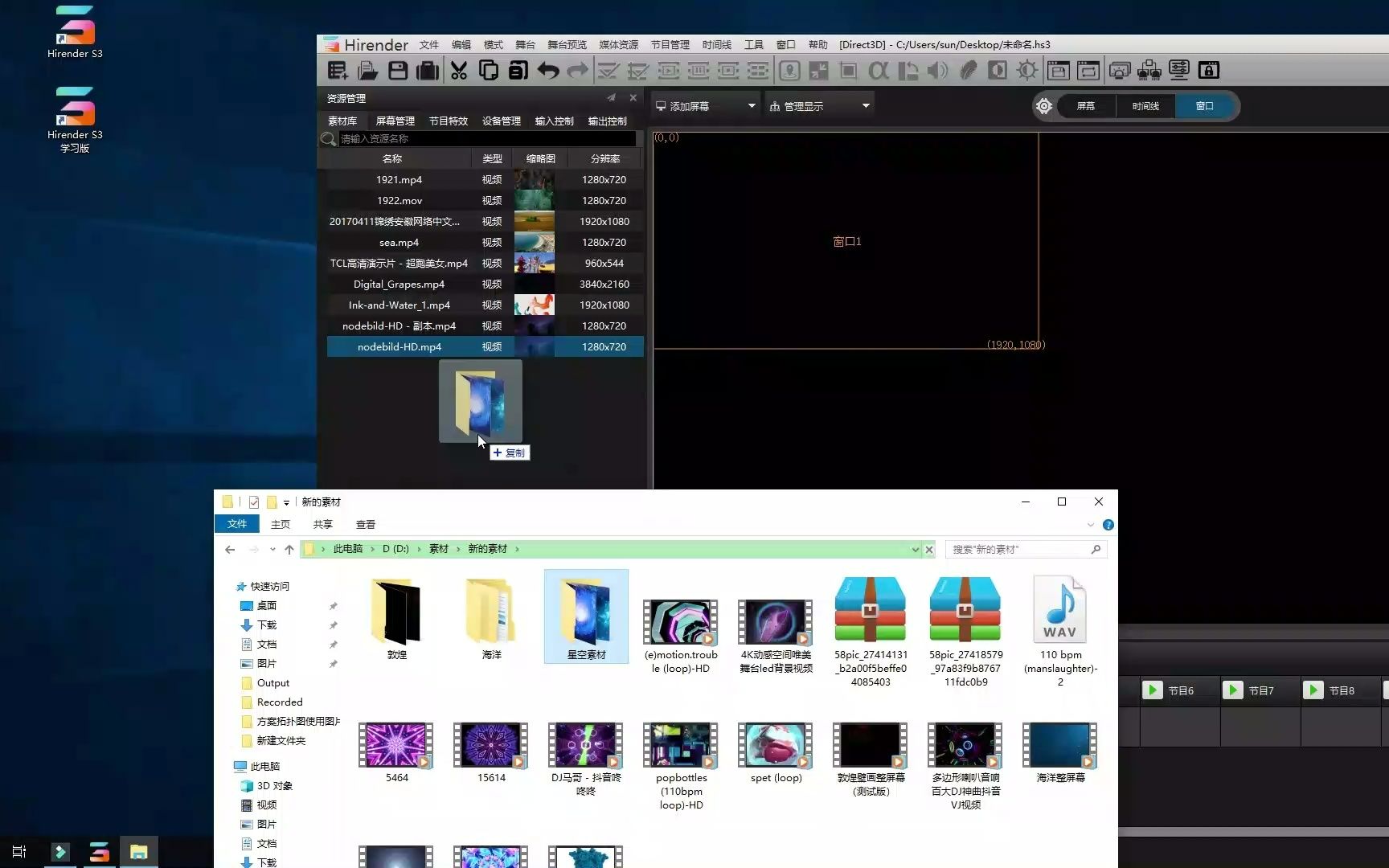Viewport: 1389px width, 868px height.
Task: Open the 舞台预览 menu in Hirender
Action: (x=567, y=45)
